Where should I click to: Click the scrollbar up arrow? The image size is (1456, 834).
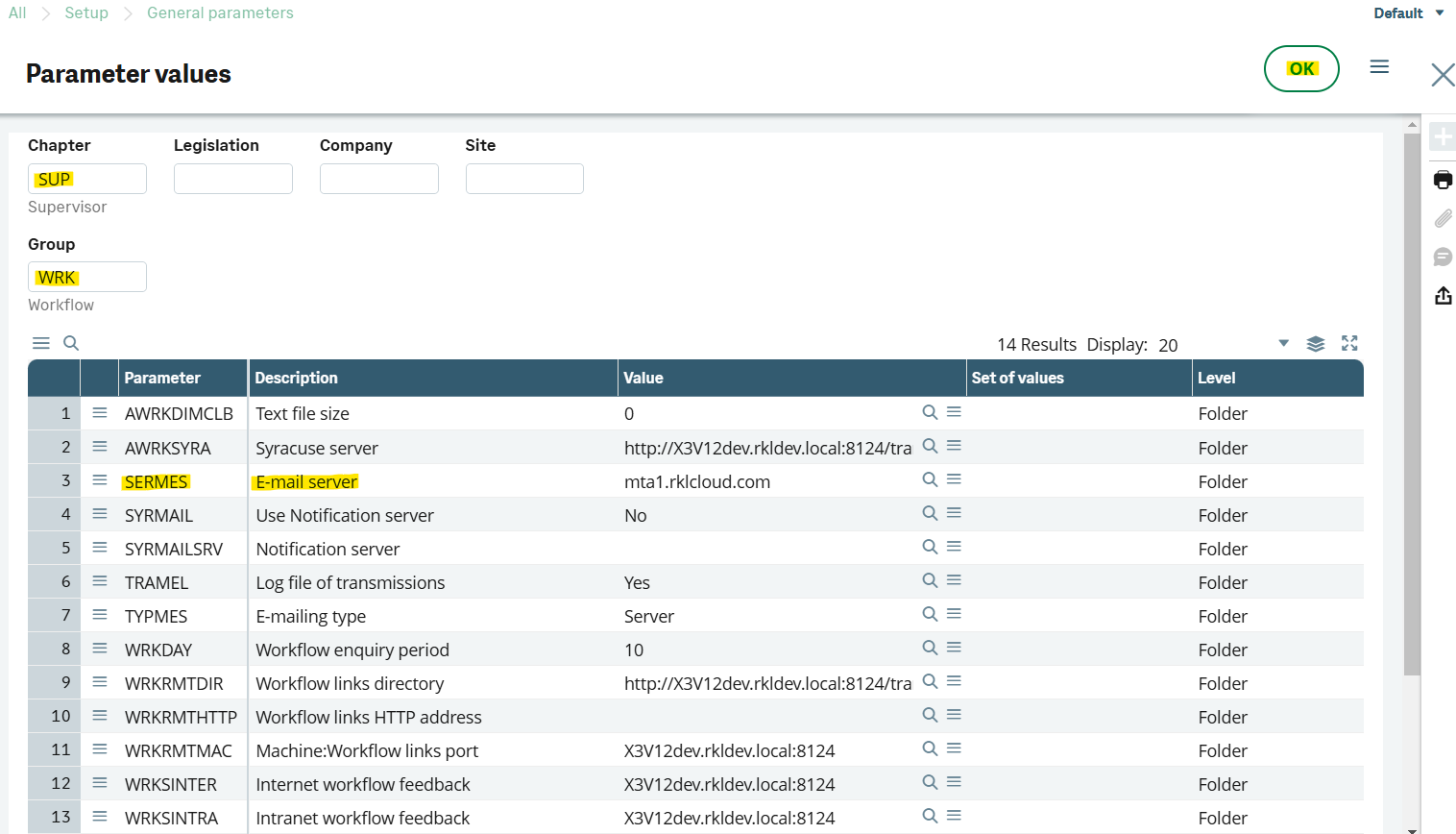click(x=1413, y=123)
